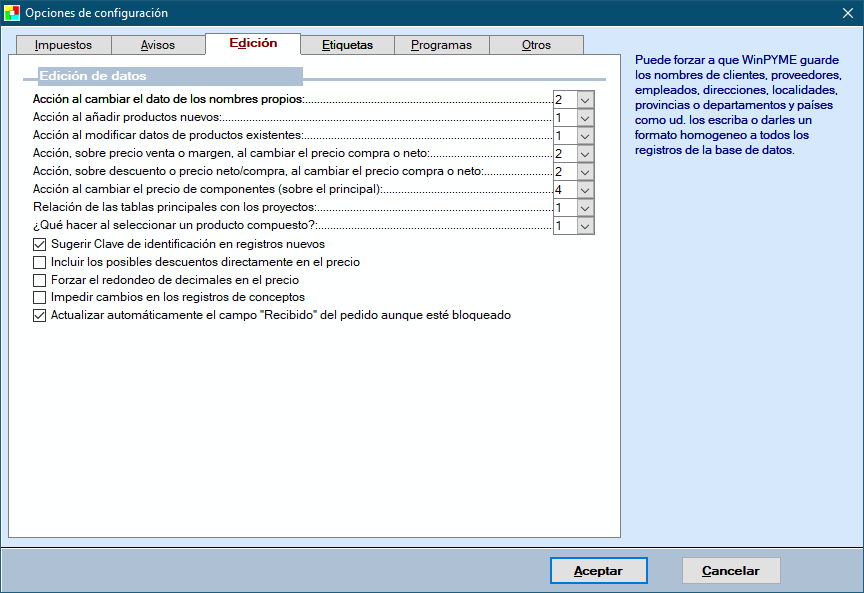Open the Otros tab
This screenshot has width=864, height=593.
click(536, 45)
